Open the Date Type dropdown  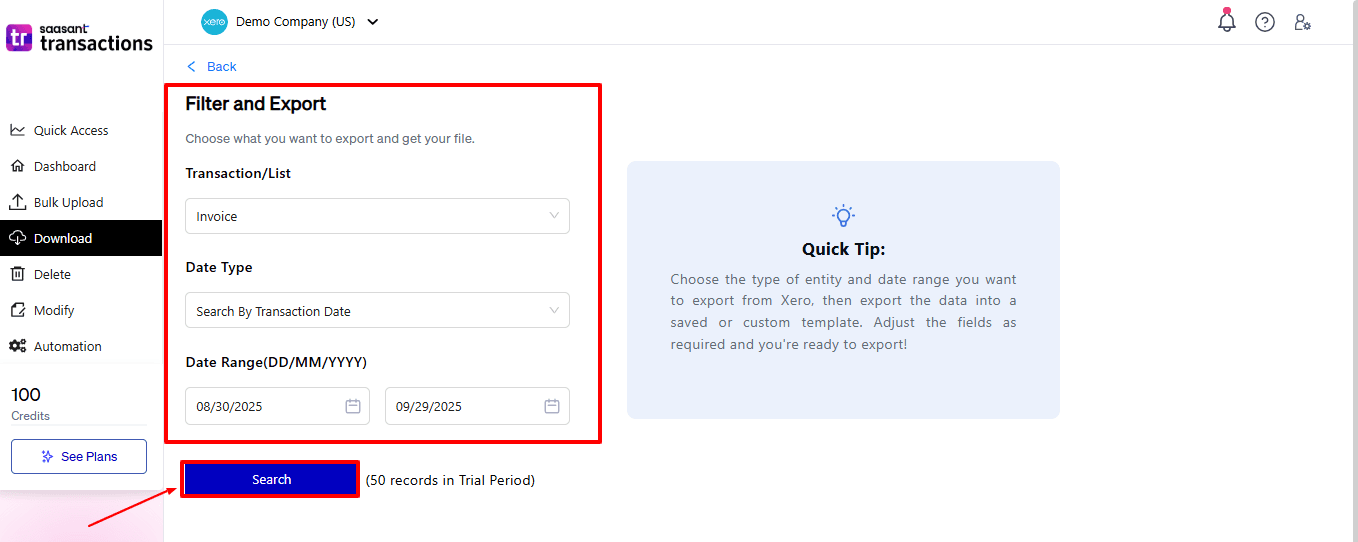(377, 311)
